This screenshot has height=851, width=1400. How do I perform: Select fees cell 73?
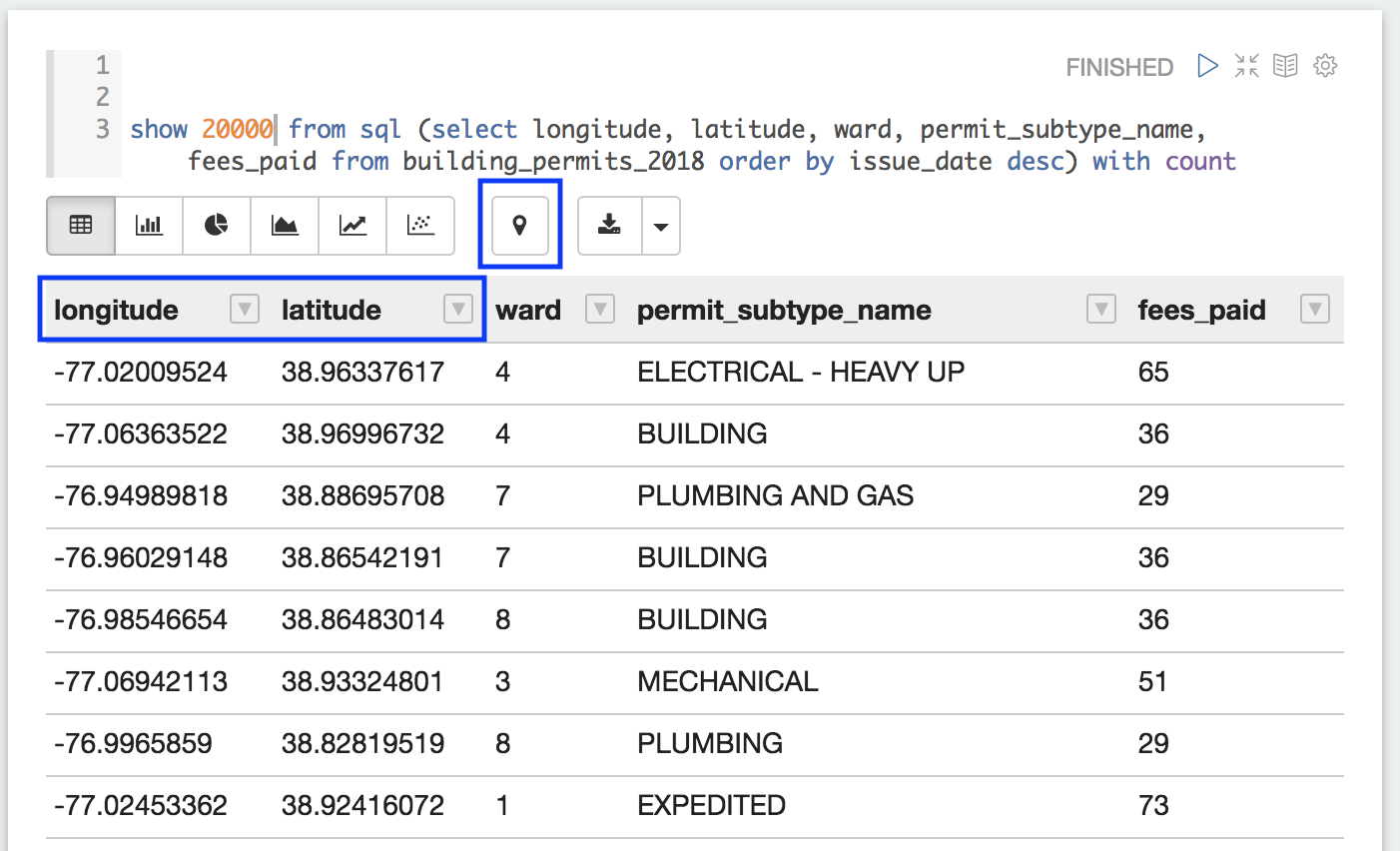(1153, 806)
